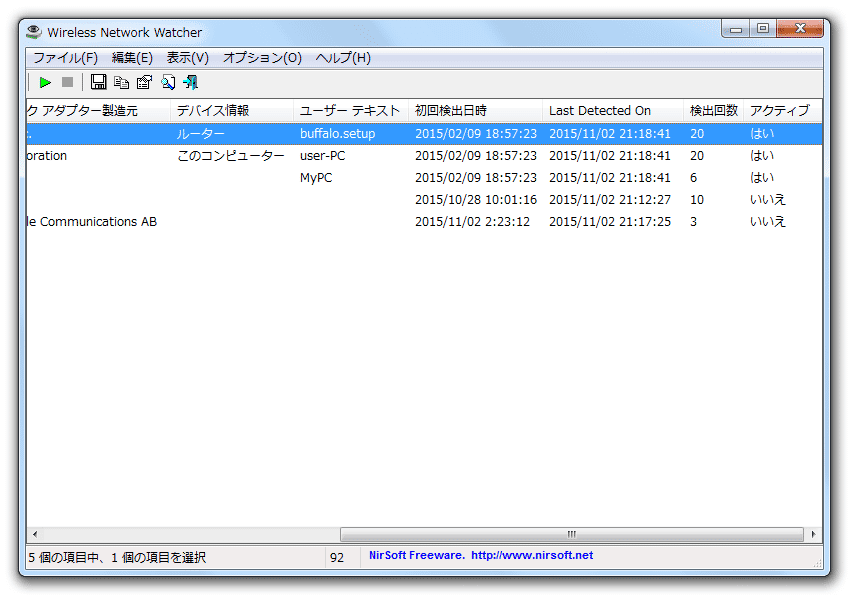
Task: Copy selected items using the copy icon
Action: coord(121,82)
